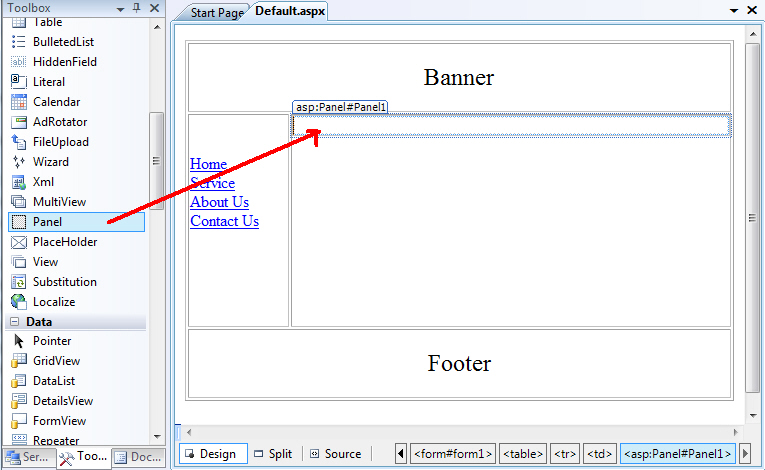Select the BulletedList control icon
This screenshot has width=765, height=470.
(x=19, y=41)
